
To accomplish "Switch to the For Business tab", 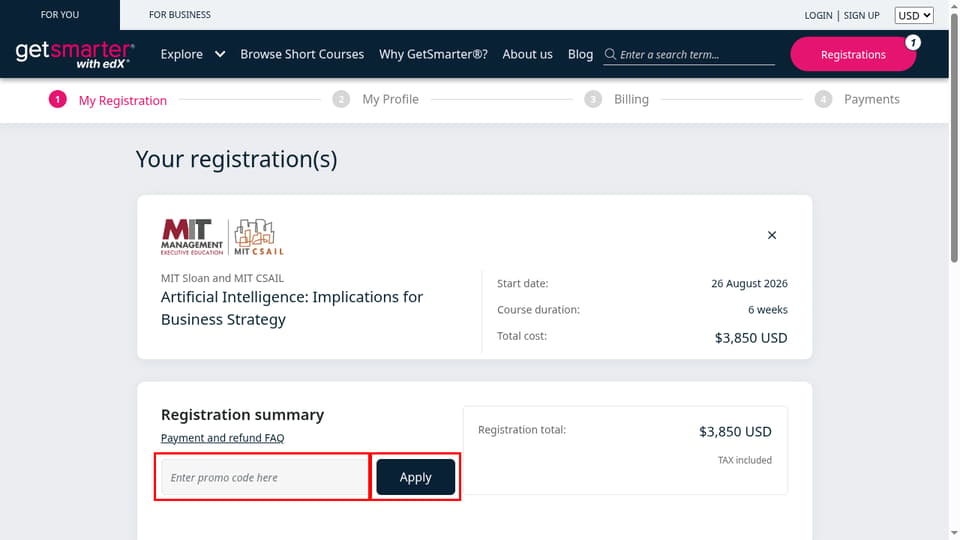I will coord(179,15).
